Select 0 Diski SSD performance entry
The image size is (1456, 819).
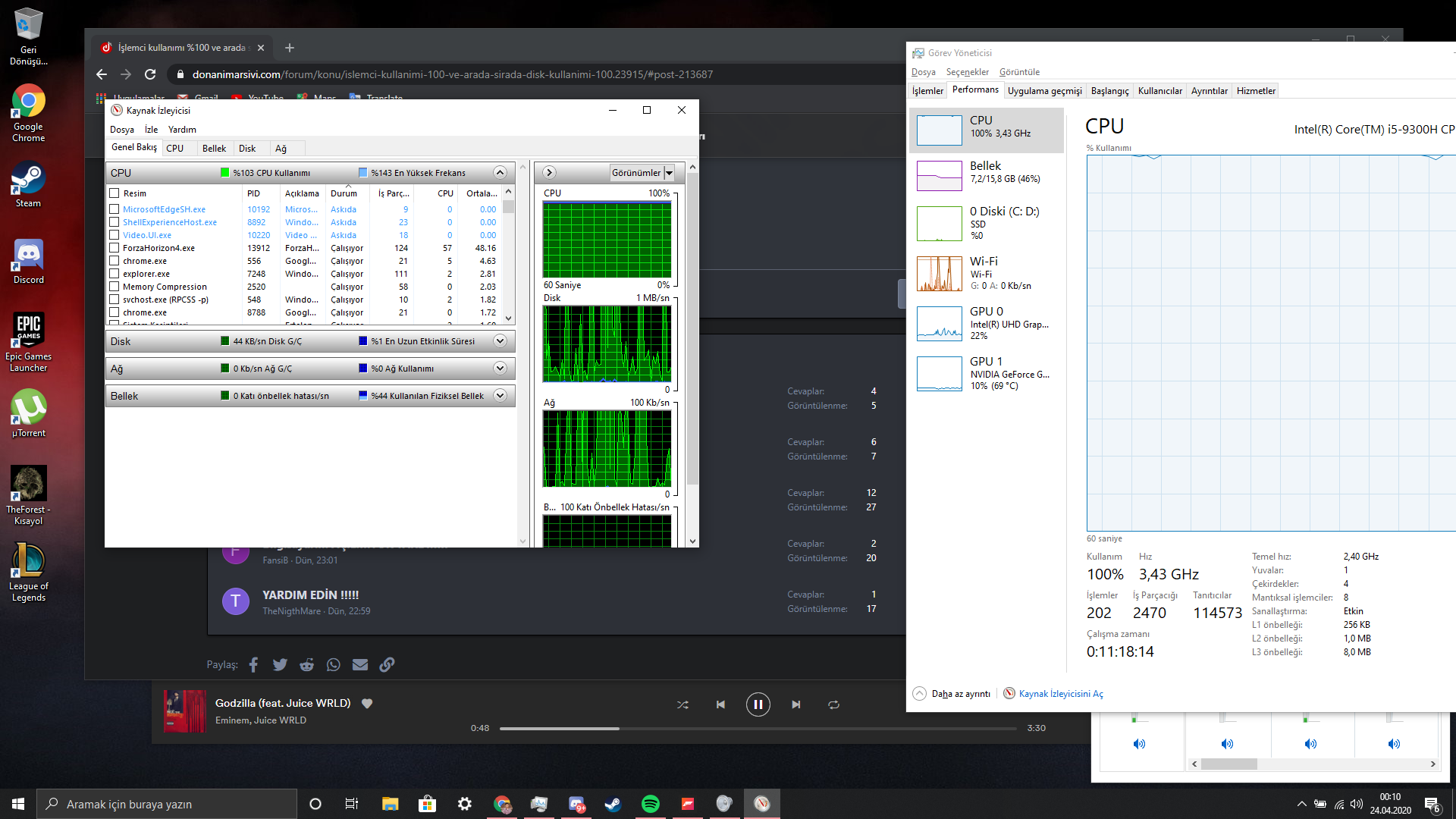[987, 223]
